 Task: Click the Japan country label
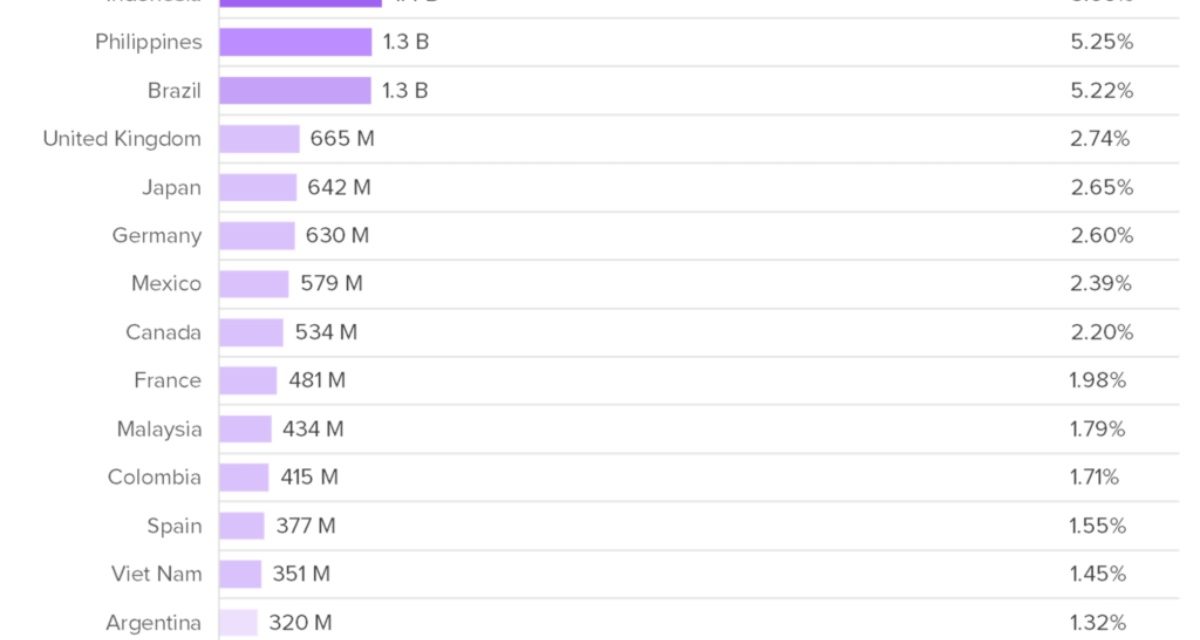click(171, 187)
